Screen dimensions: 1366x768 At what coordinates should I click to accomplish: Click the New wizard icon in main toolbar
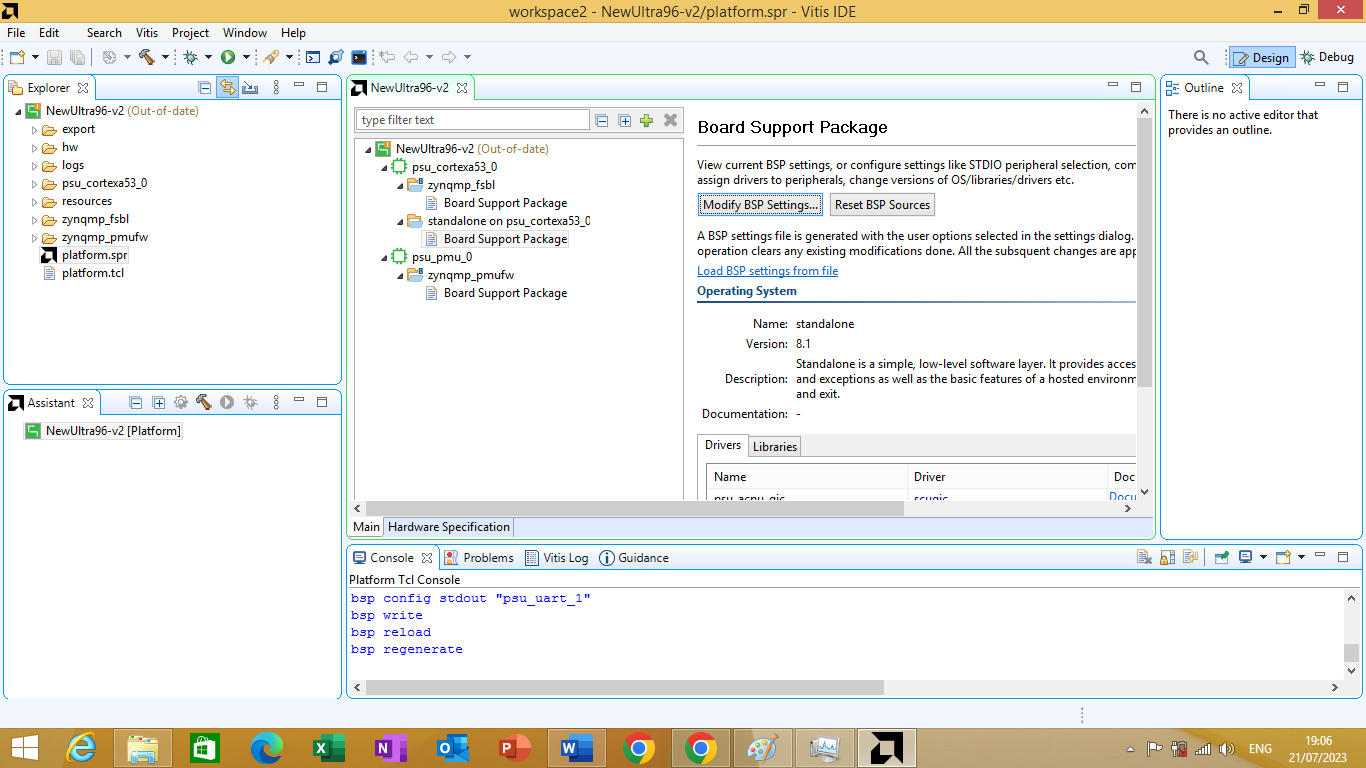(x=17, y=58)
